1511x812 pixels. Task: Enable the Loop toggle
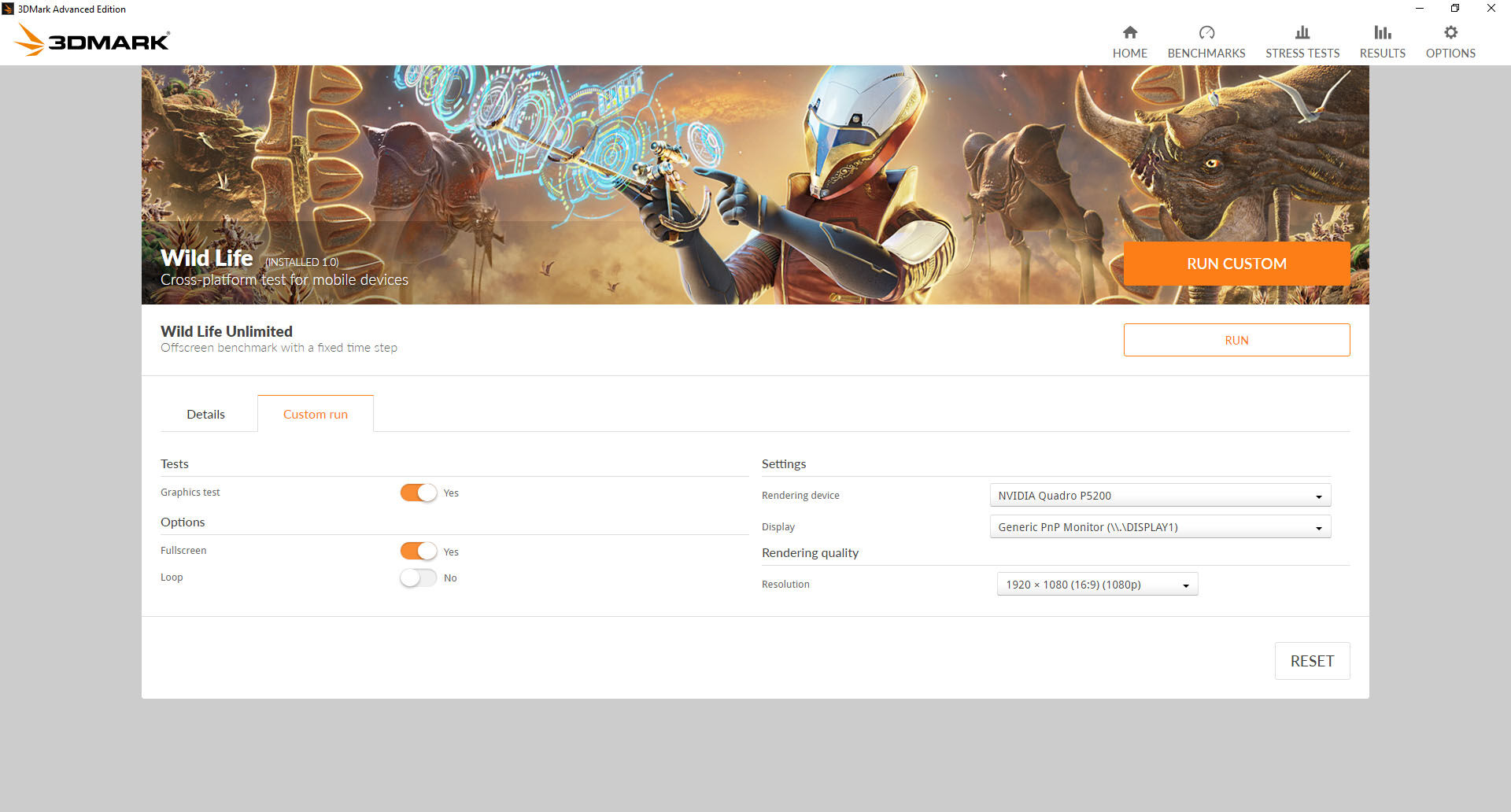[418, 578]
